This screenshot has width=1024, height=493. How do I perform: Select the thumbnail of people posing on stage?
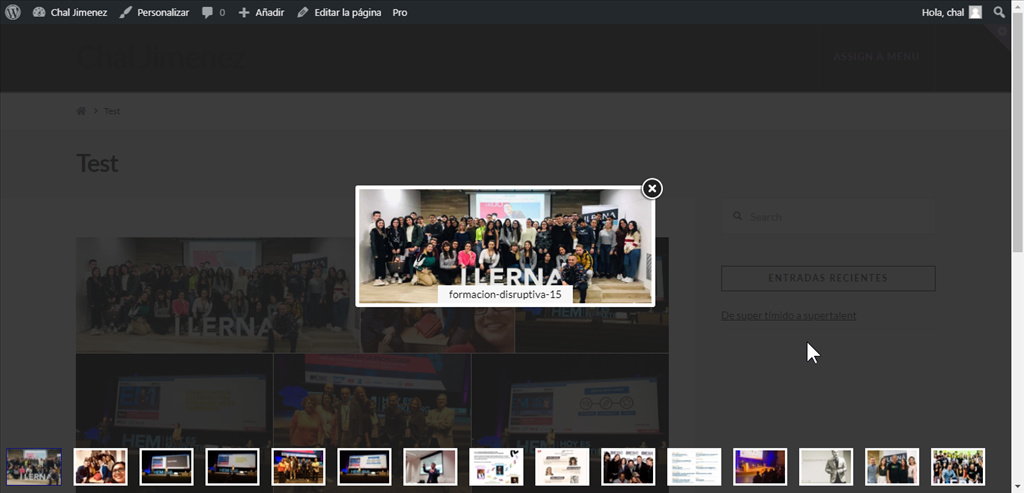298,467
